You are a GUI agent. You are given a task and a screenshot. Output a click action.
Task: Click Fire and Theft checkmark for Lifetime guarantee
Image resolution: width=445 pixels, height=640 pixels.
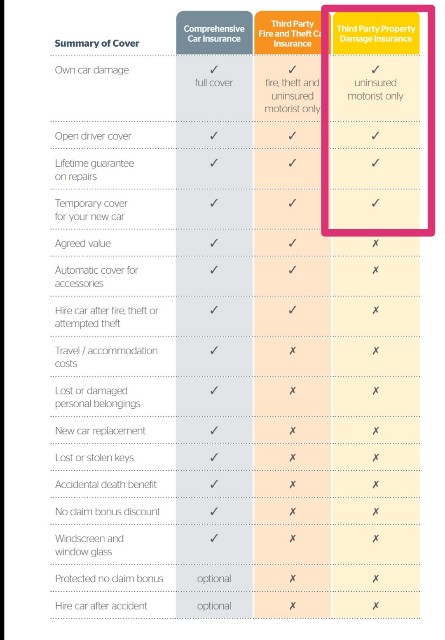coord(292,163)
